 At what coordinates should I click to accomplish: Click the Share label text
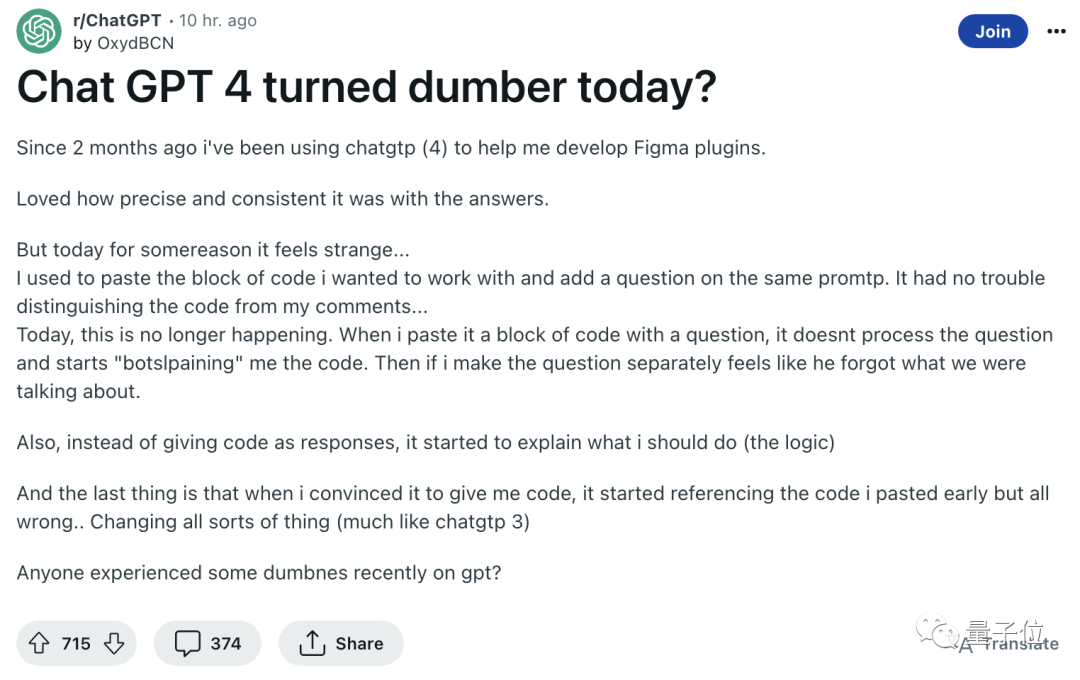pyautogui.click(x=359, y=643)
